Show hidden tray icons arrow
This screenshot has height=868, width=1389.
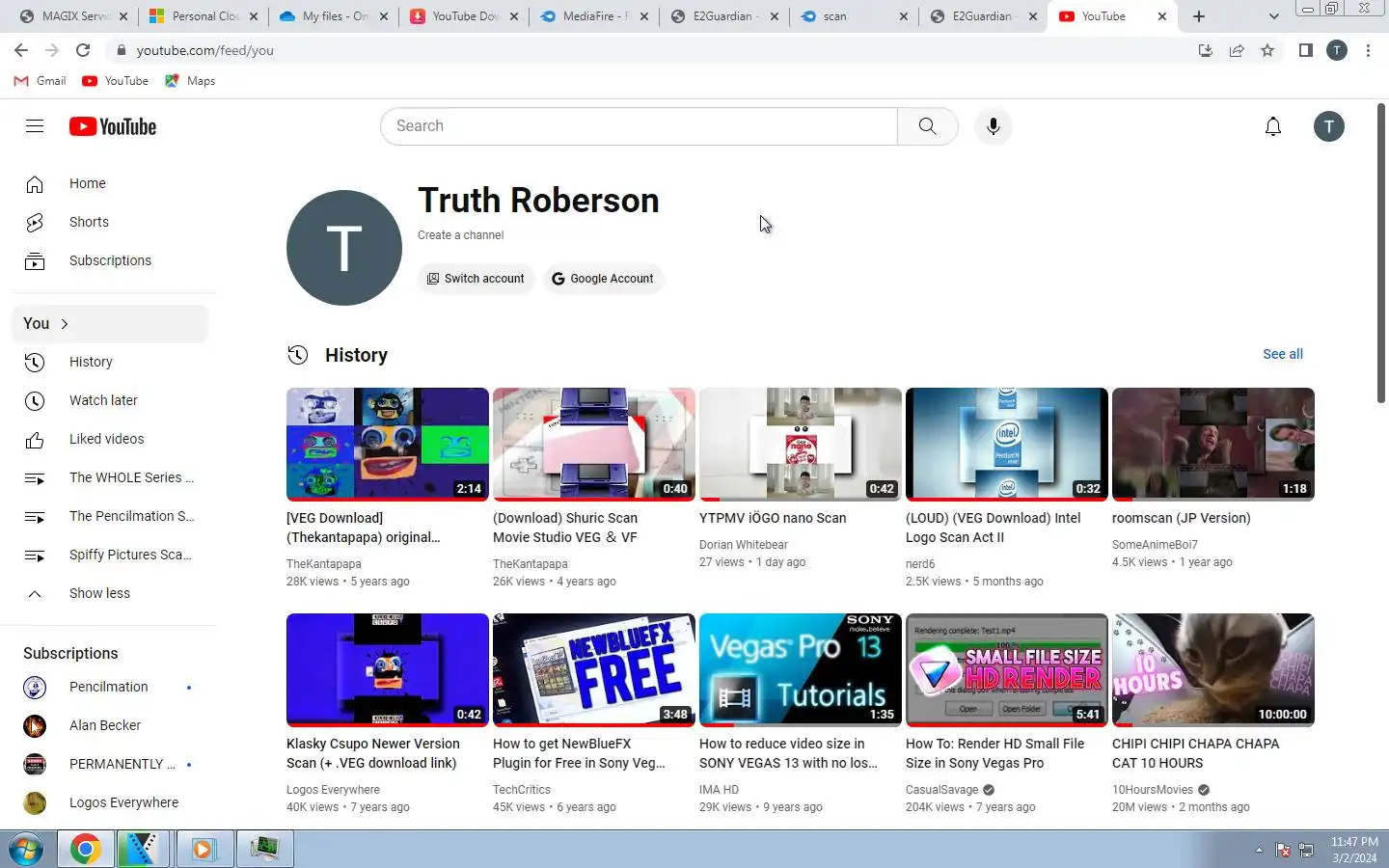[1258, 850]
